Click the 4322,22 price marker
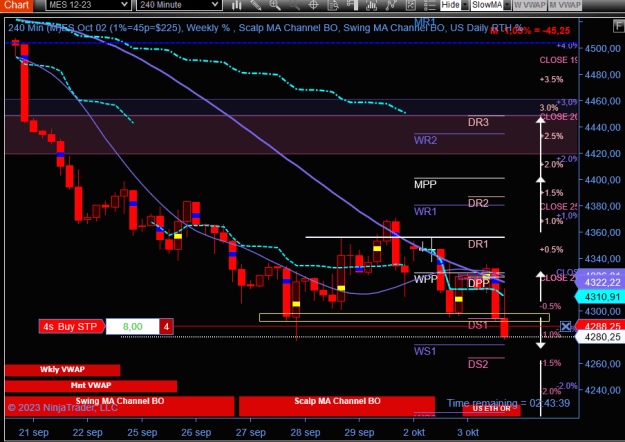This screenshot has height=442, width=625. [x=602, y=283]
